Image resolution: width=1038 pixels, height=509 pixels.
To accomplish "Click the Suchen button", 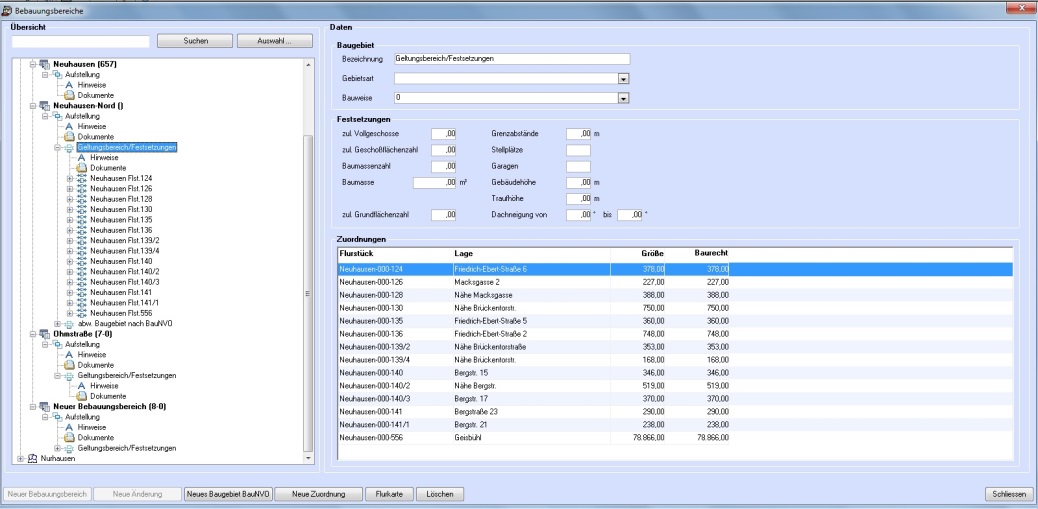I will (195, 41).
